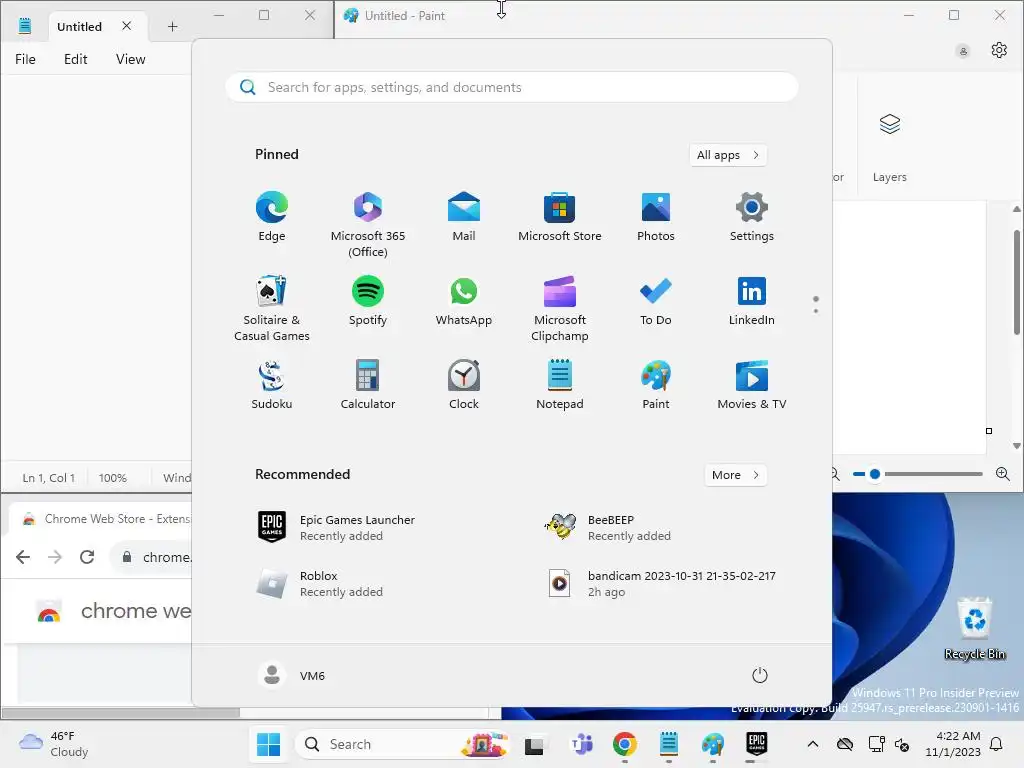The image size is (1024, 768).
Task: Launch Microsoft 365 (Office) pinned app
Action: pos(368,225)
